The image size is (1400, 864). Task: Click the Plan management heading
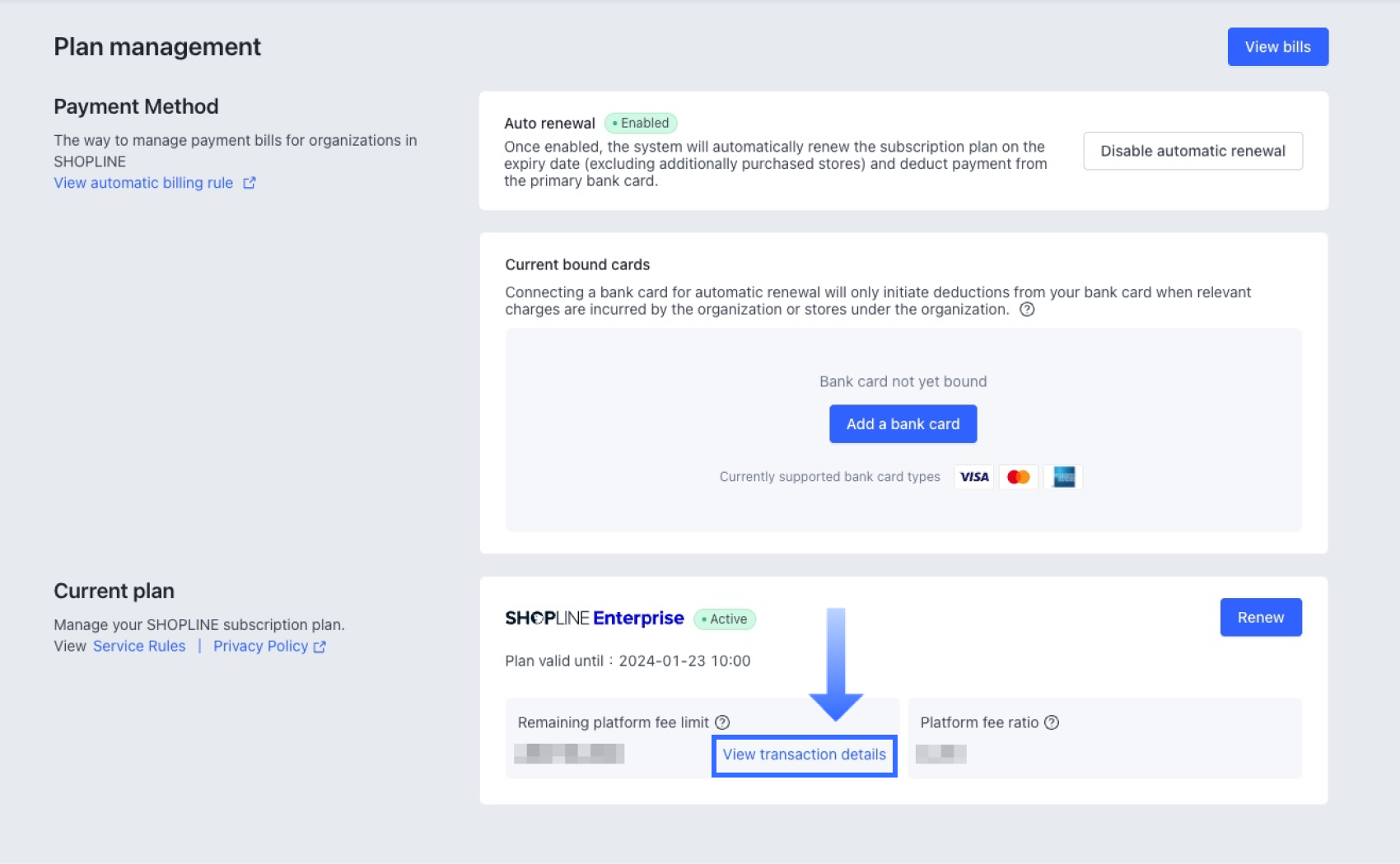click(157, 47)
